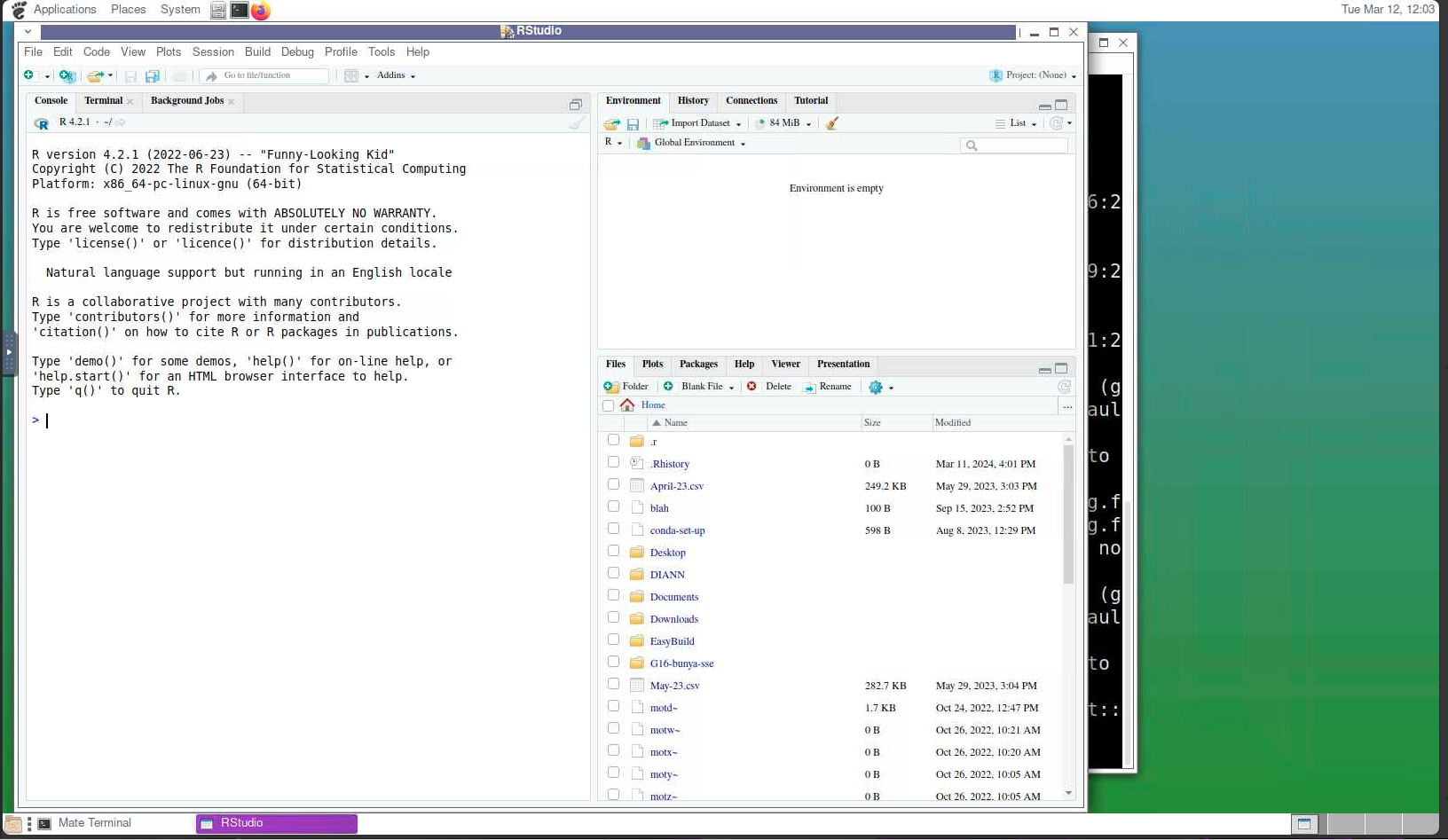Check the box for Downloads folder
This screenshot has width=1448, height=840.
pyautogui.click(x=613, y=617)
